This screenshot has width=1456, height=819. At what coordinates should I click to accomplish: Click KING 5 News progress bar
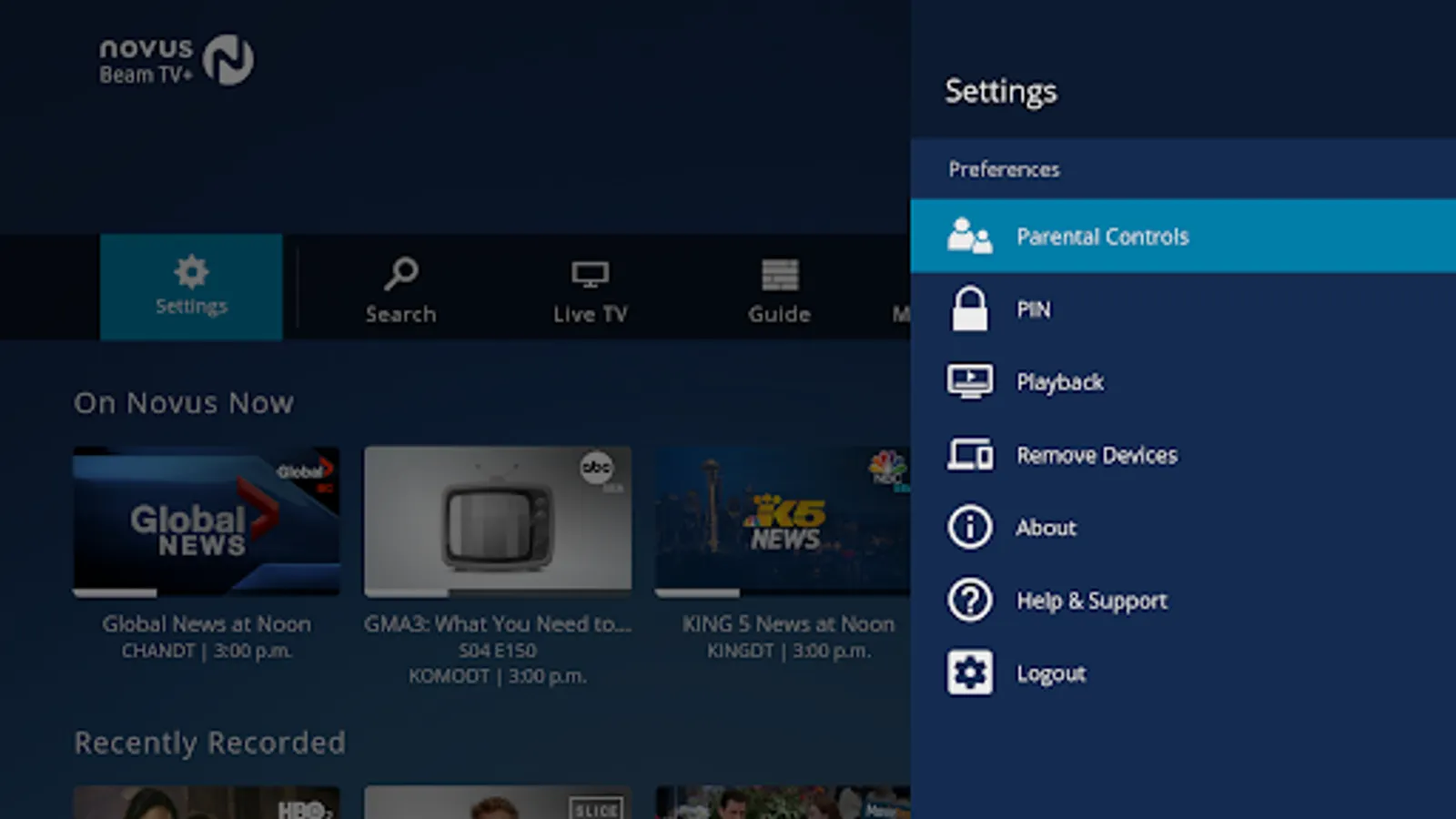coord(783,593)
